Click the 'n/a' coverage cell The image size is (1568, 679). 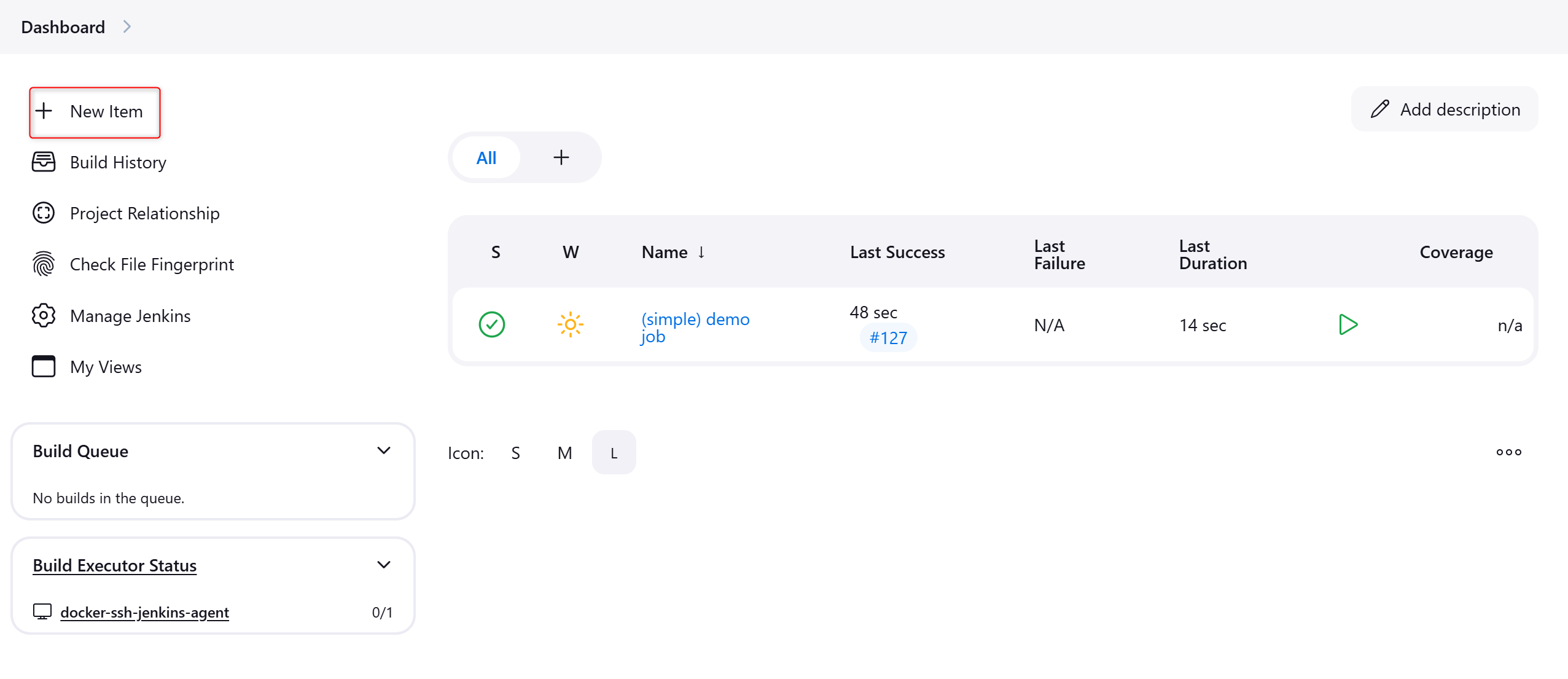point(1510,325)
